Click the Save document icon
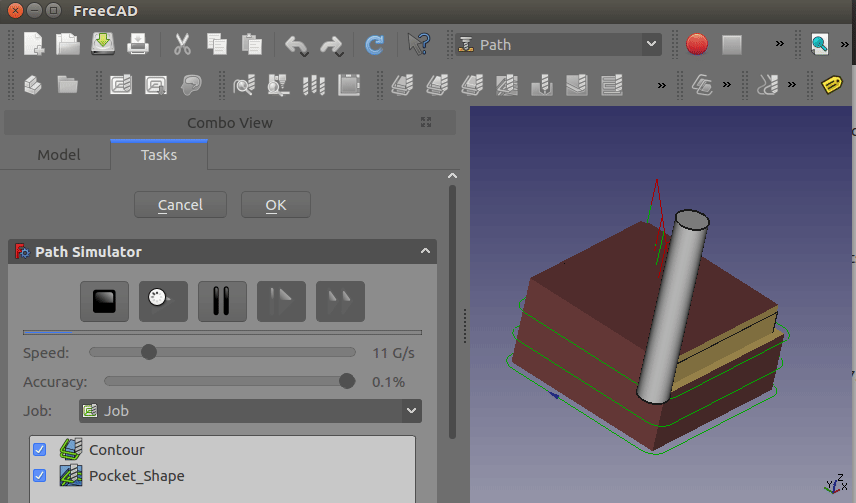 tap(103, 44)
